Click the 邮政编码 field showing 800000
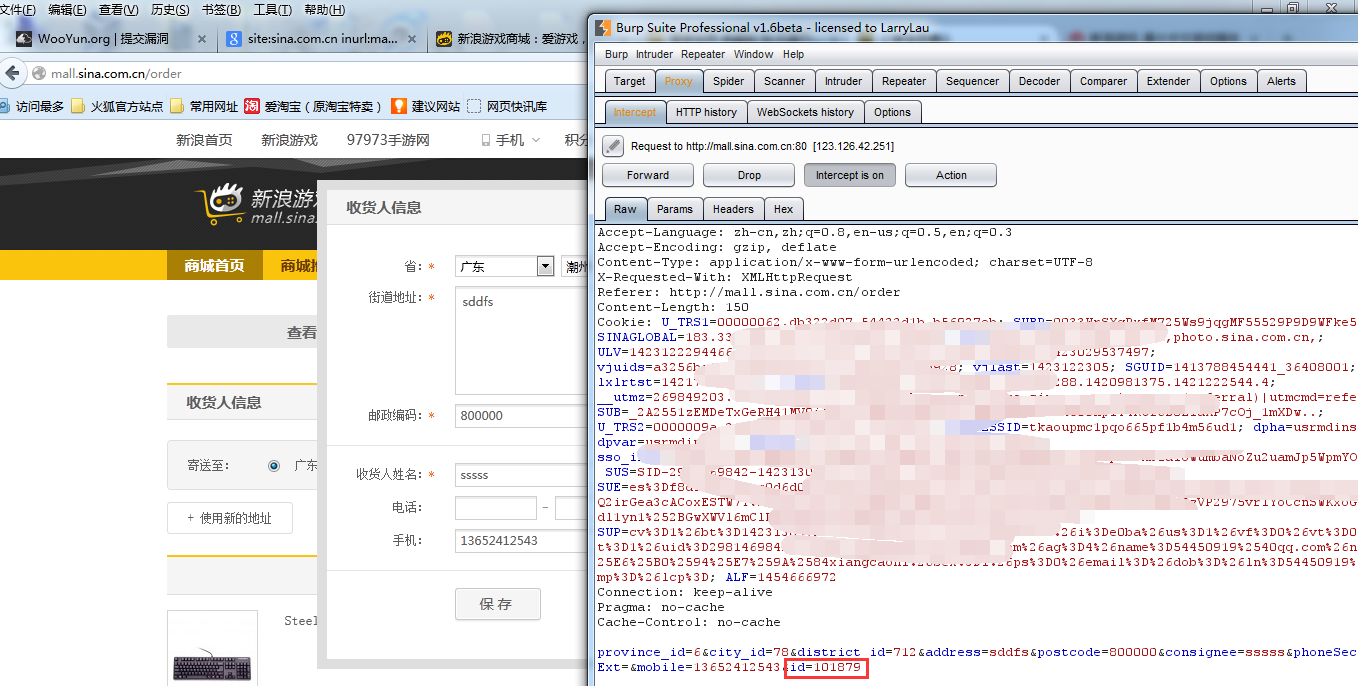 pos(520,416)
